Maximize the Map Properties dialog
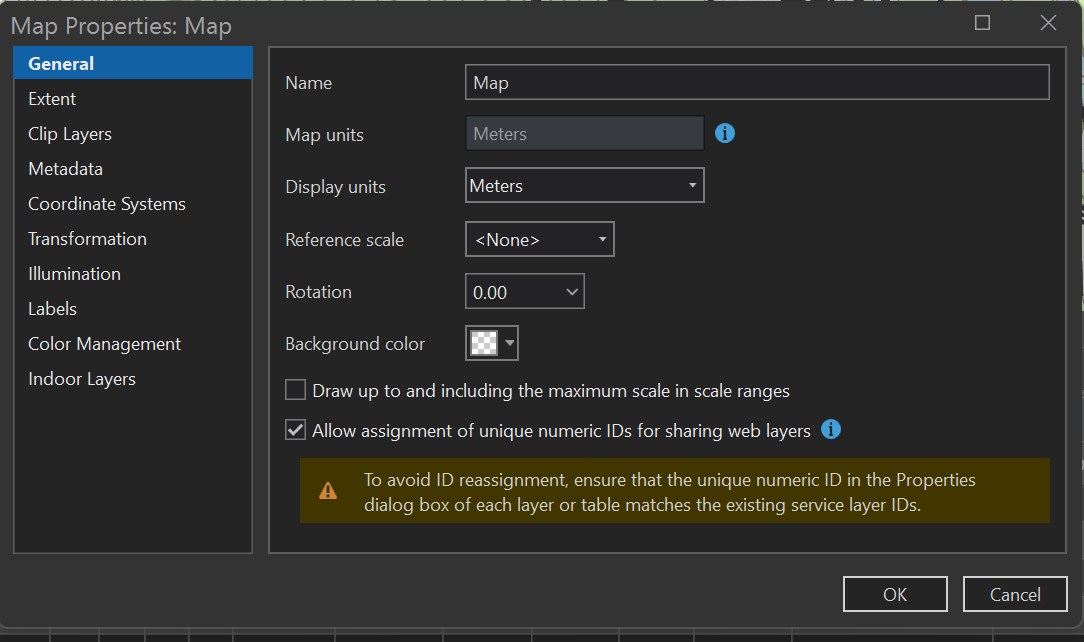1084x642 pixels. 982,23
